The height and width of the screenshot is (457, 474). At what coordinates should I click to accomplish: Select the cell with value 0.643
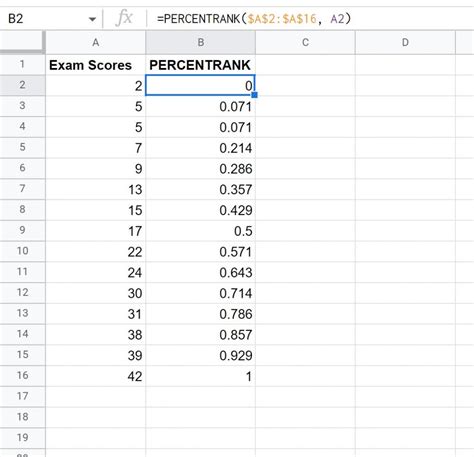tap(200, 272)
